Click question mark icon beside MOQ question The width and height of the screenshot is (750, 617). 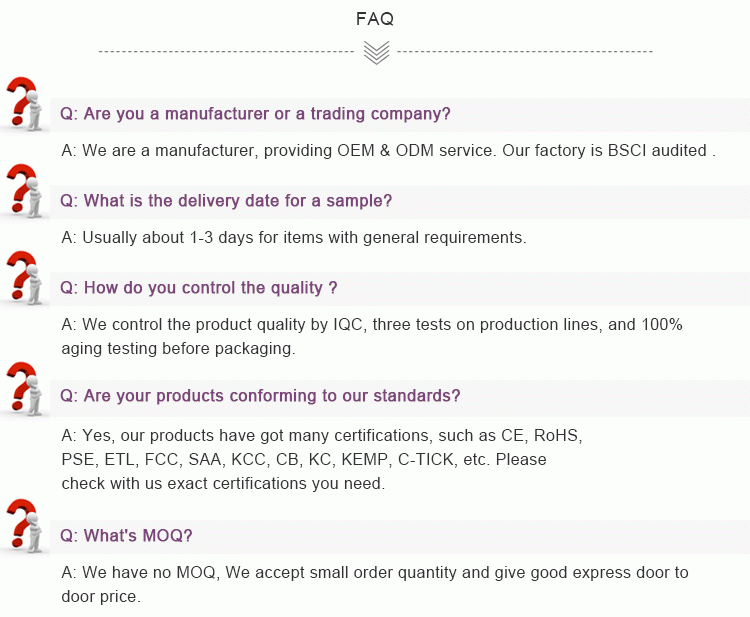[x=24, y=526]
